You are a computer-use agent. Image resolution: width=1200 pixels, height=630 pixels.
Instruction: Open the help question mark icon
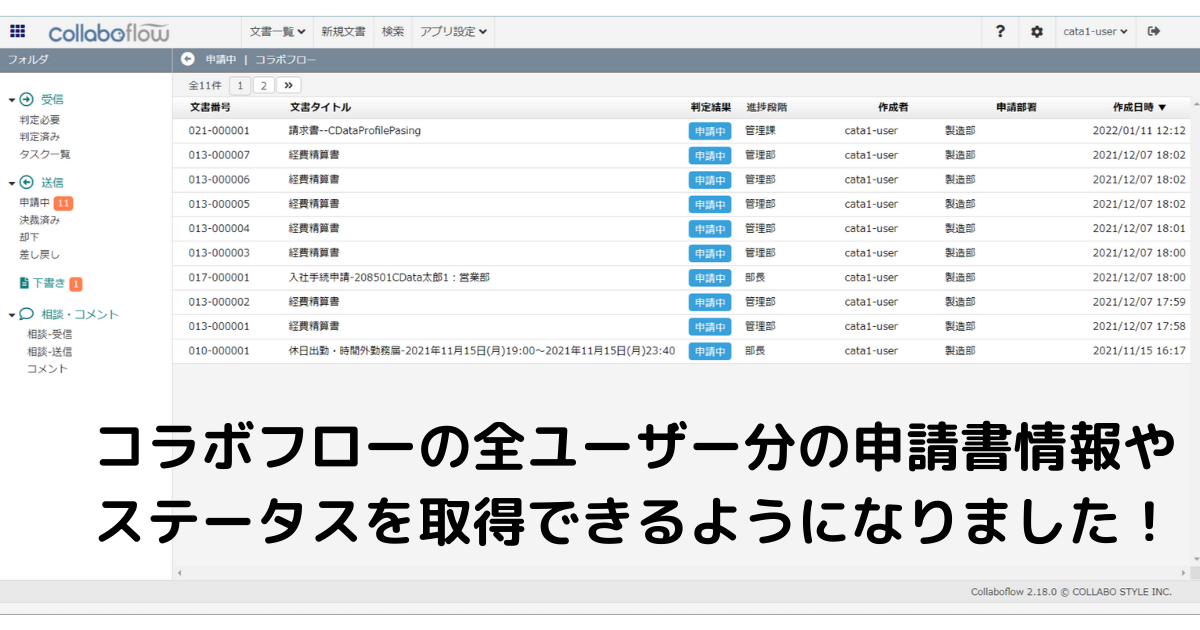pos(1000,31)
